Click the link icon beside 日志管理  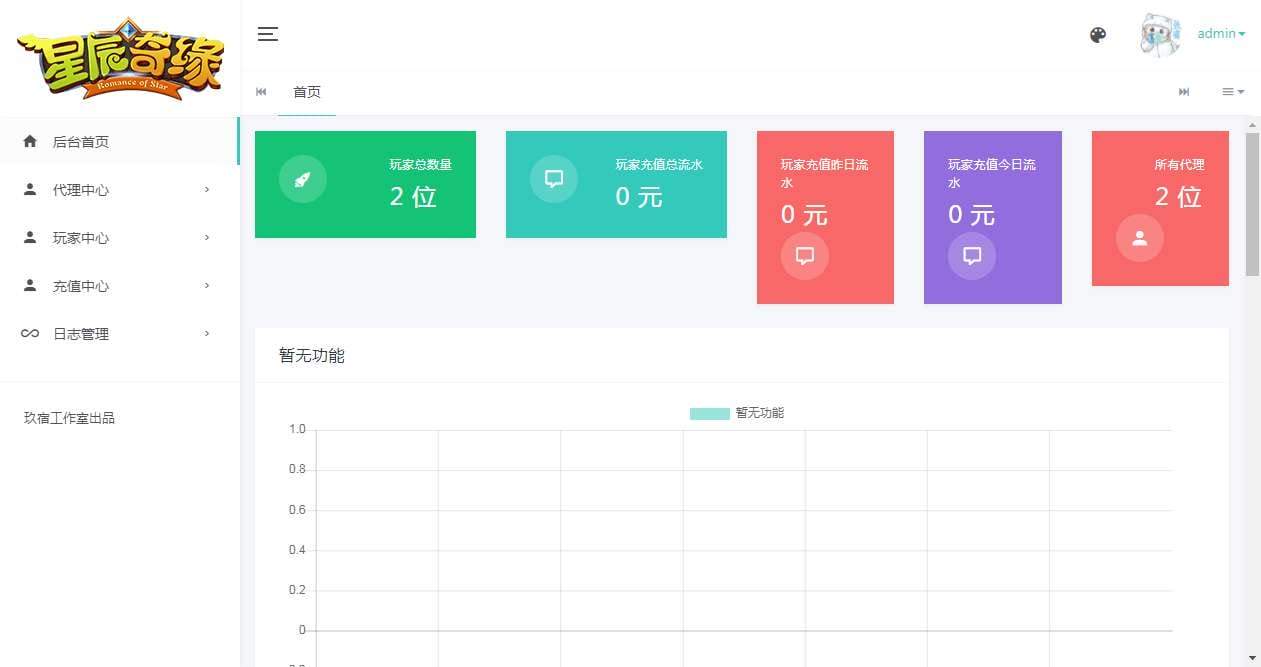click(30, 333)
